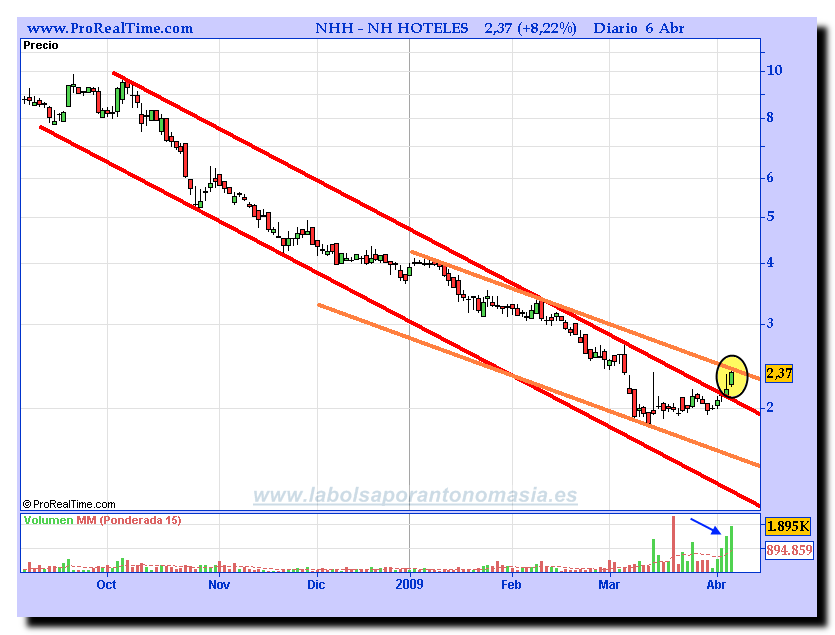Click the Nov label on time axis
Image resolution: width=835 pixels, height=635 pixels.
pyautogui.click(x=219, y=584)
